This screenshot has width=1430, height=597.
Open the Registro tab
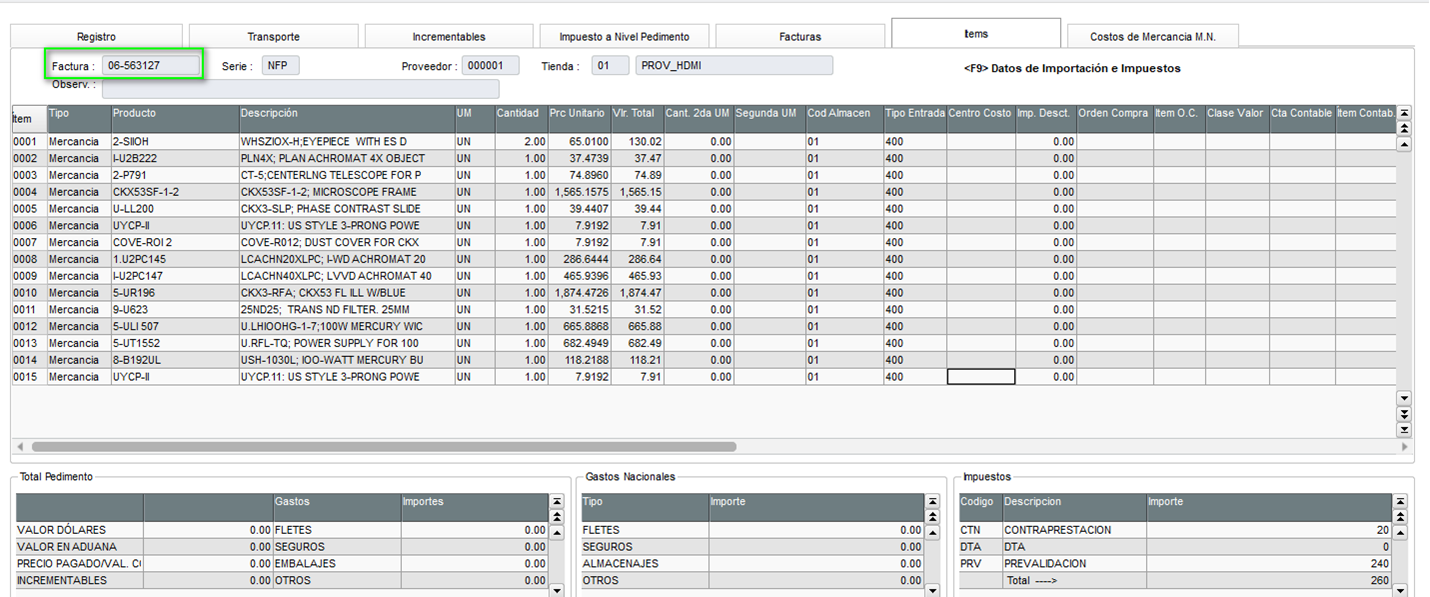(96, 36)
